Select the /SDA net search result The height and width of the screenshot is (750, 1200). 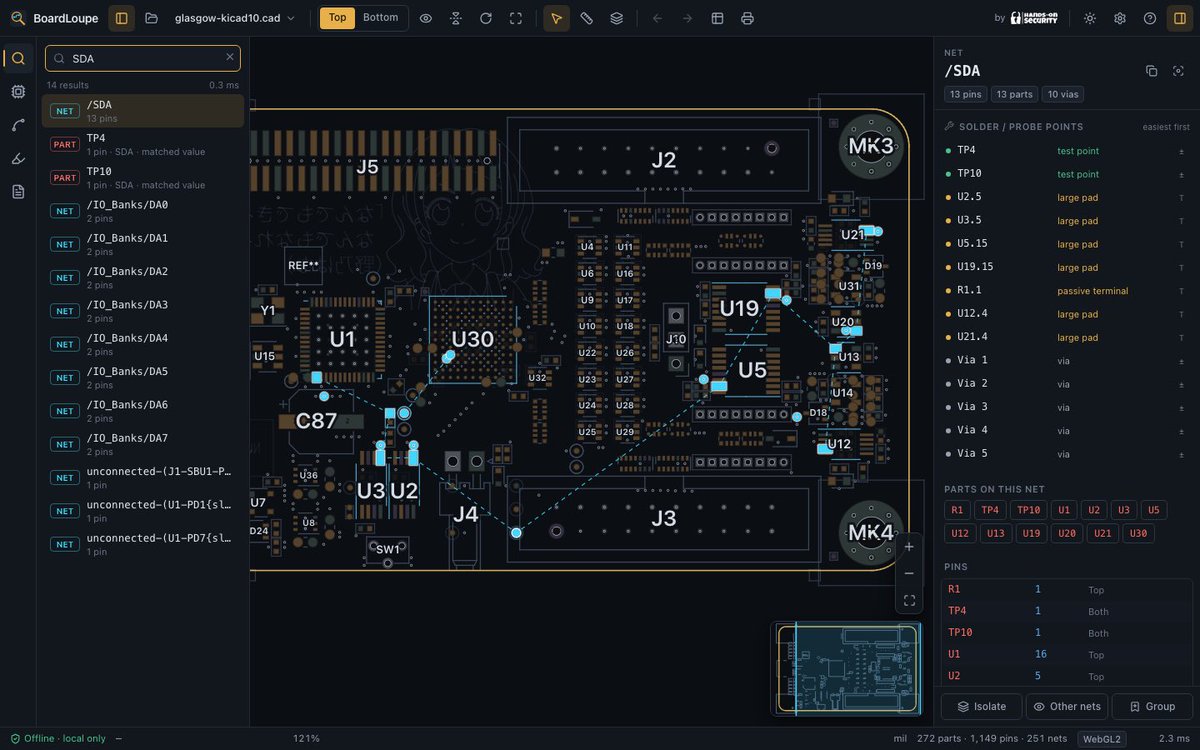click(143, 111)
